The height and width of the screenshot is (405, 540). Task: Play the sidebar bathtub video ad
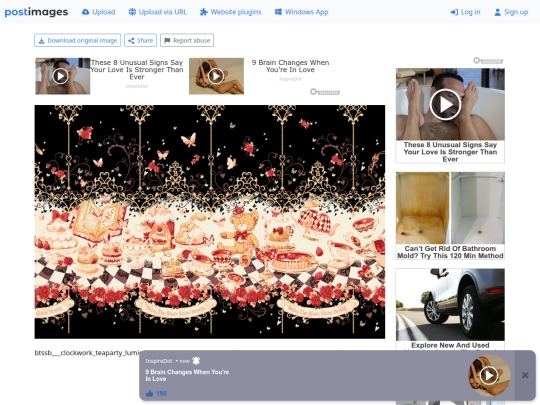coord(445,104)
